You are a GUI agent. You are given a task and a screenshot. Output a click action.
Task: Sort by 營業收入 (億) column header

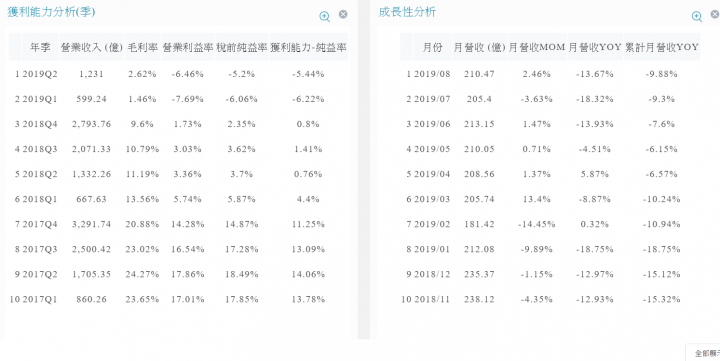coord(92,47)
